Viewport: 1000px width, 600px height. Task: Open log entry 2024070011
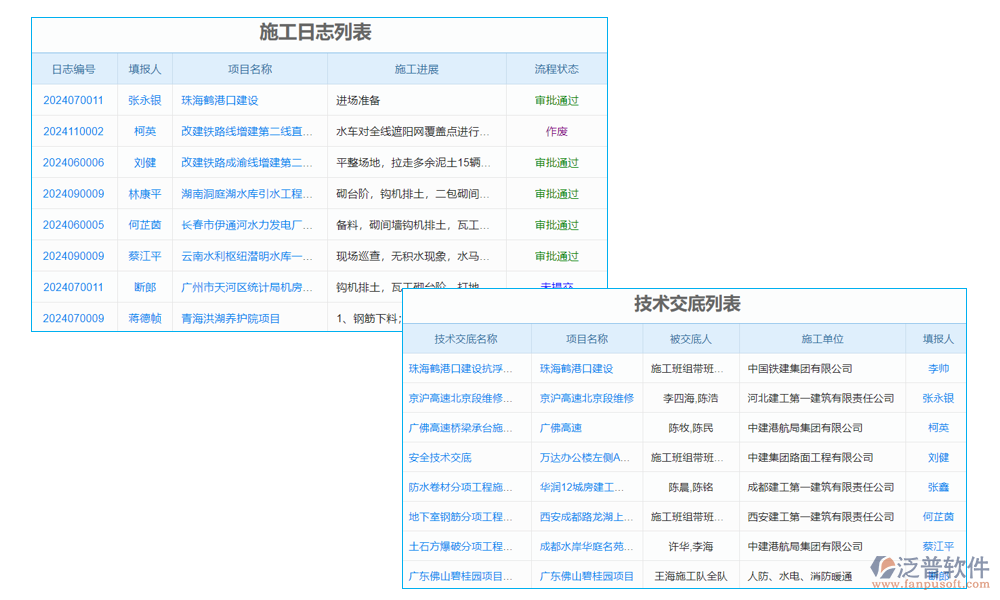72,100
